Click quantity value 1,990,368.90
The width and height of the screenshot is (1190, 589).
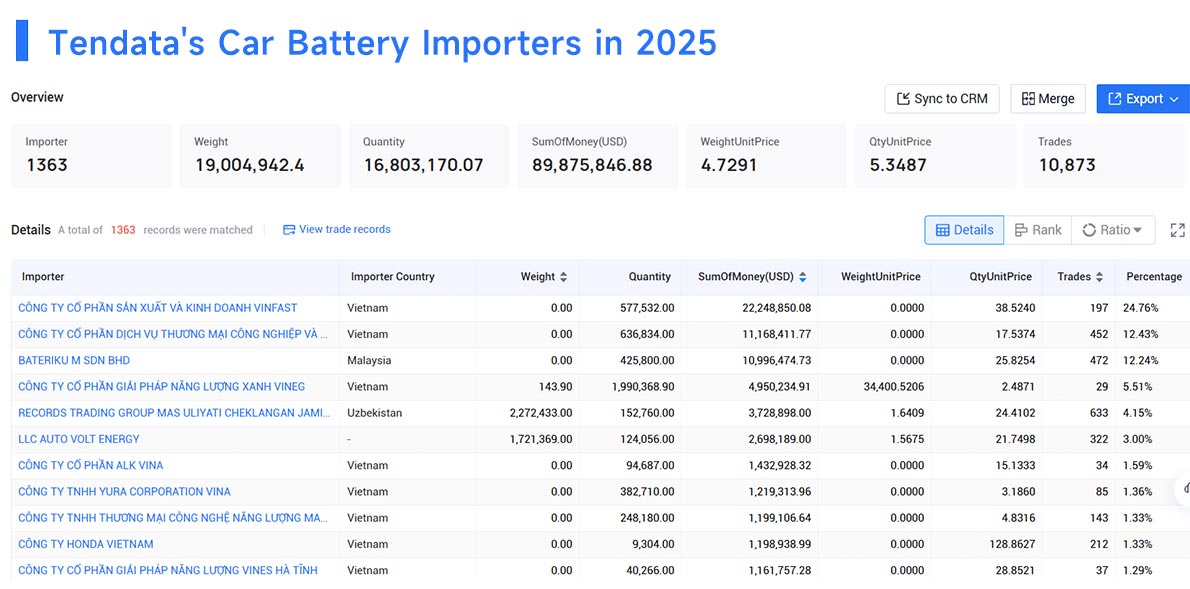(643, 386)
